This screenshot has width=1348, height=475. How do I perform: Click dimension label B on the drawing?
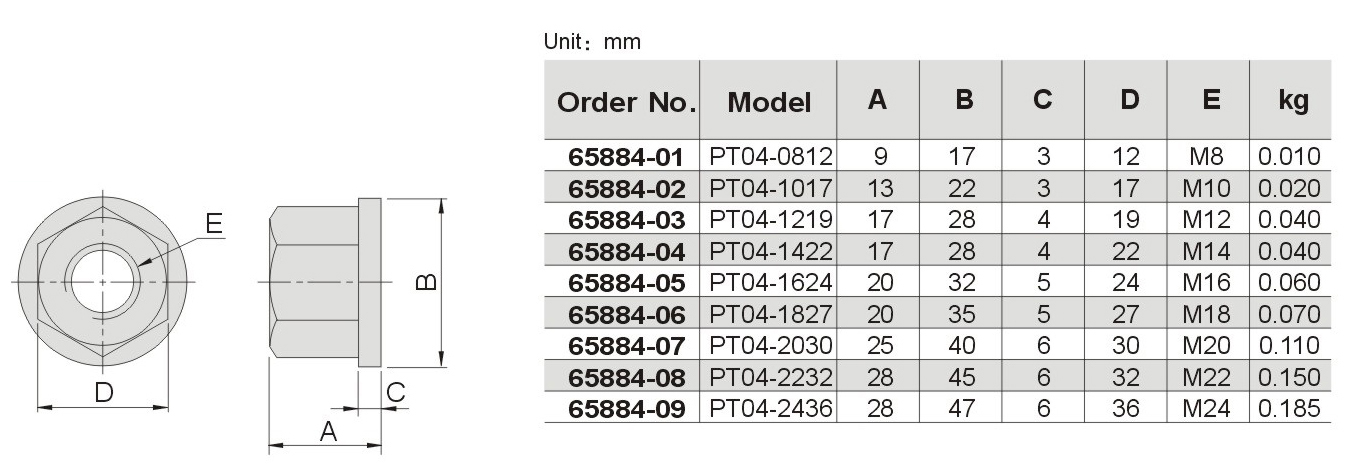[x=424, y=283]
